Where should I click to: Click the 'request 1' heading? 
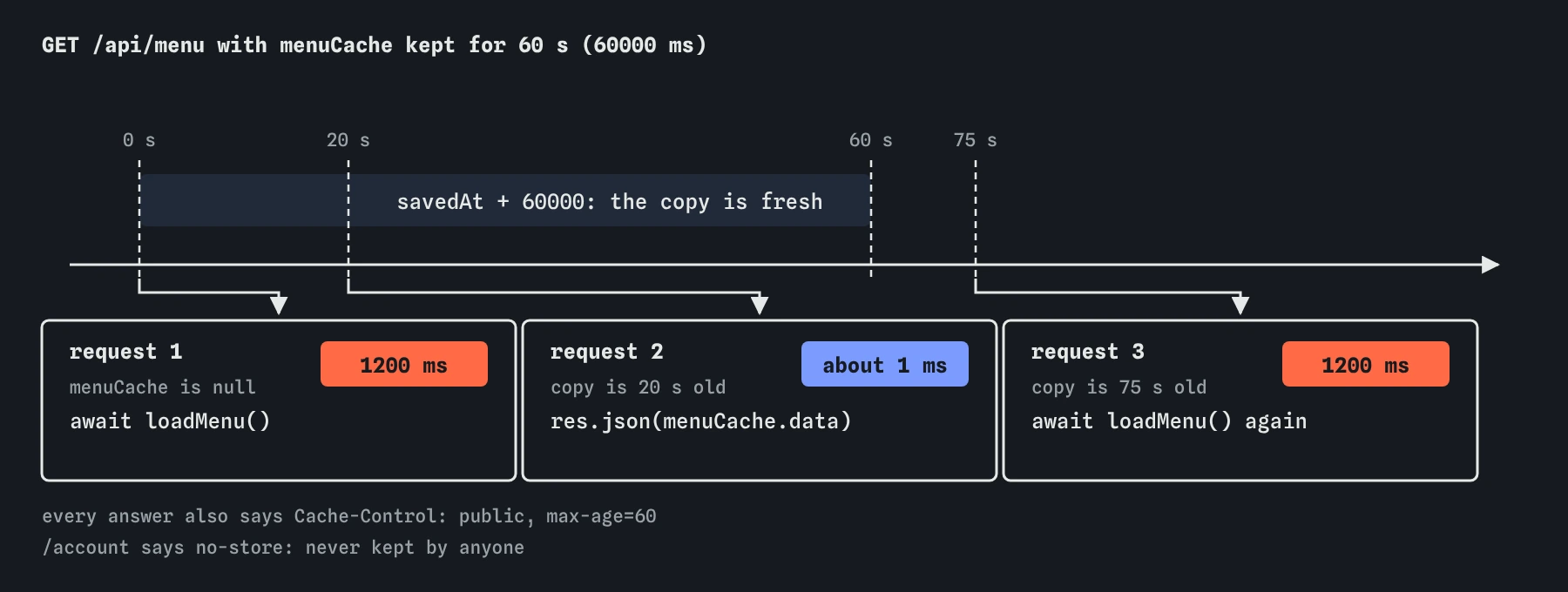(126, 352)
